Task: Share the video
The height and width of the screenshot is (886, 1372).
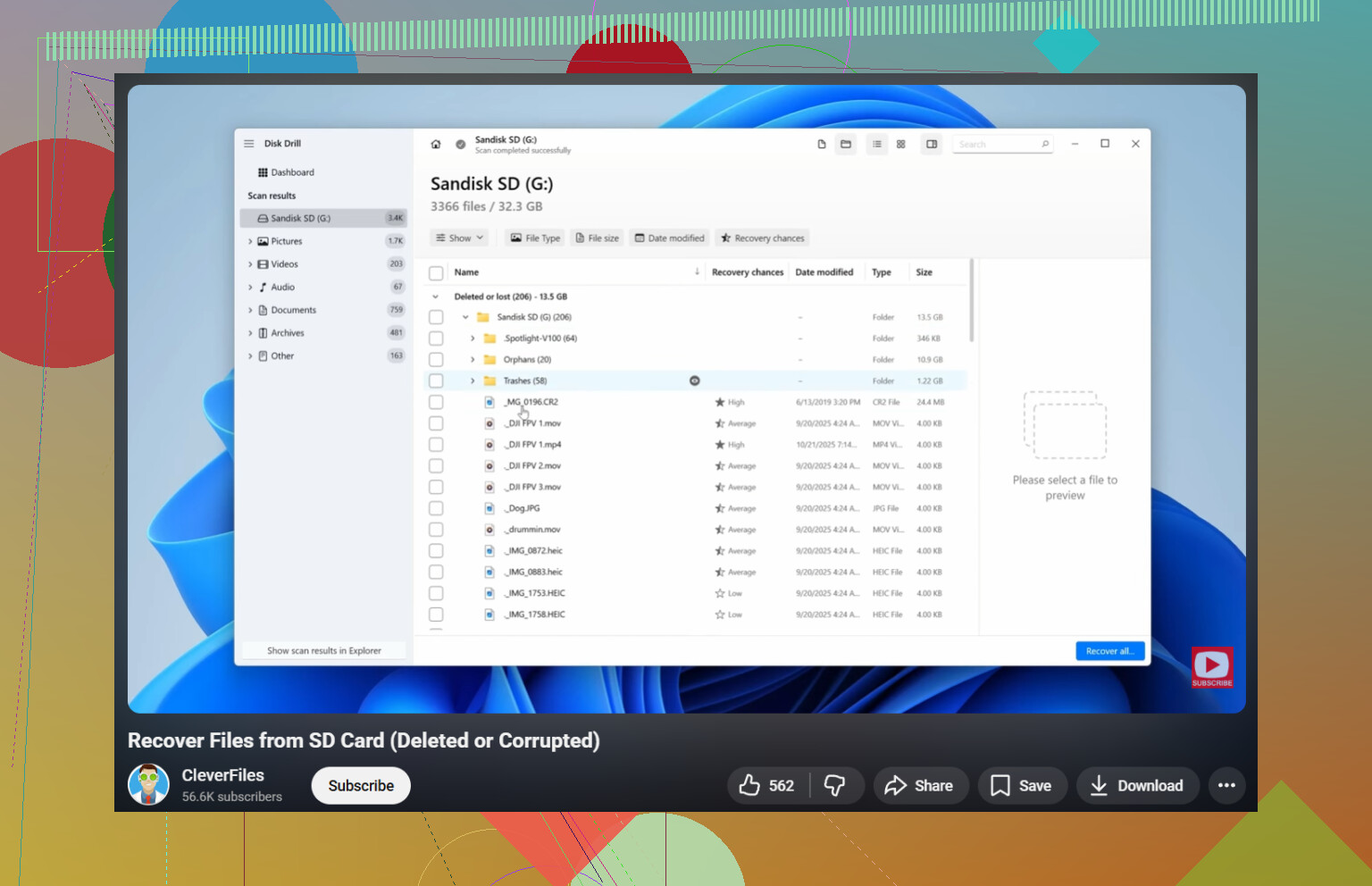Action: [920, 786]
